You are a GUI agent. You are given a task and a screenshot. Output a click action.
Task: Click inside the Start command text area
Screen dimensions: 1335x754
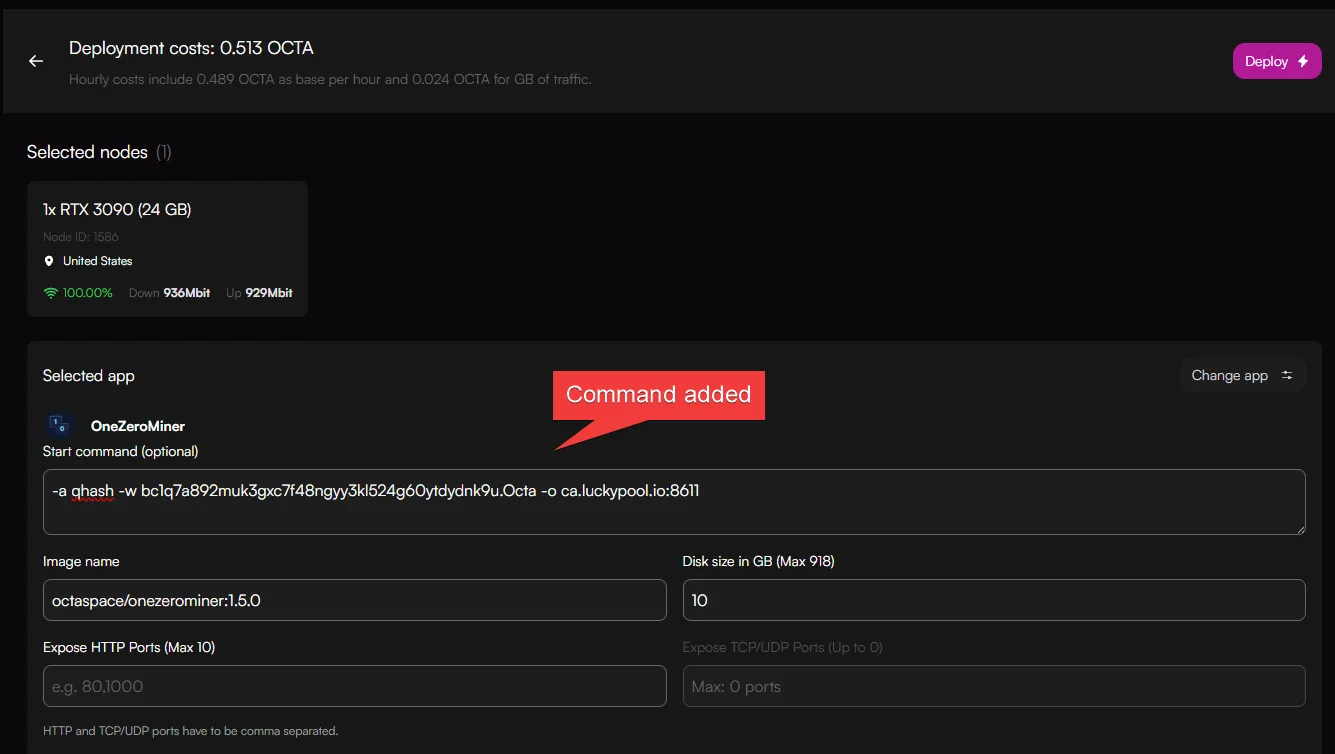[674, 502]
